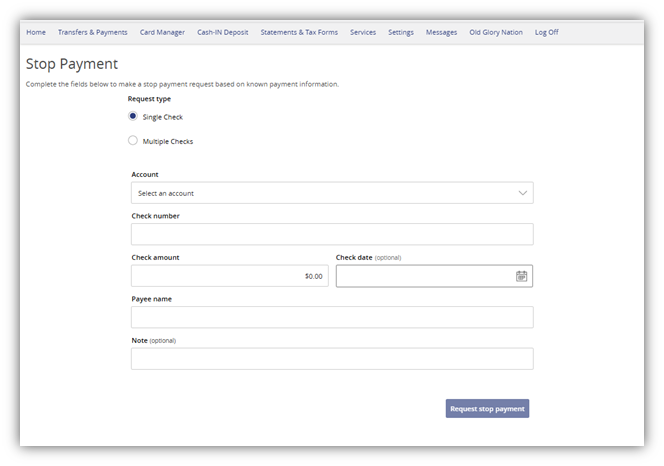Click the optional Note input field
Screen dimensions: 664x466
(x=332, y=359)
